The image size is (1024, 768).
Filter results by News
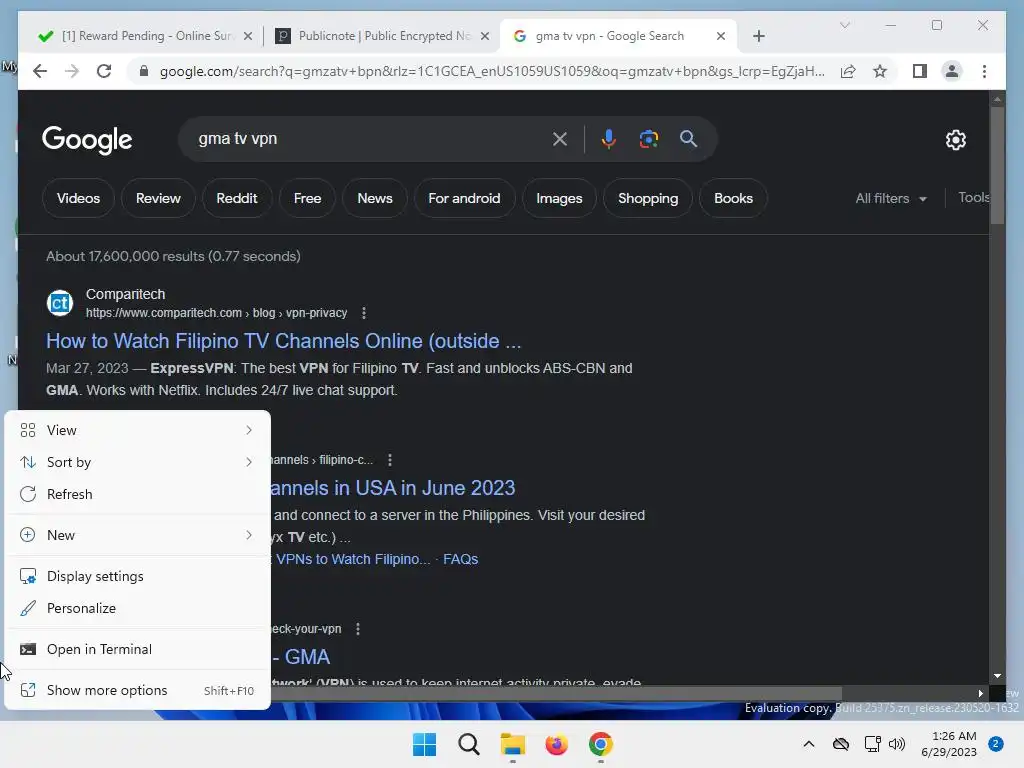[x=375, y=199]
